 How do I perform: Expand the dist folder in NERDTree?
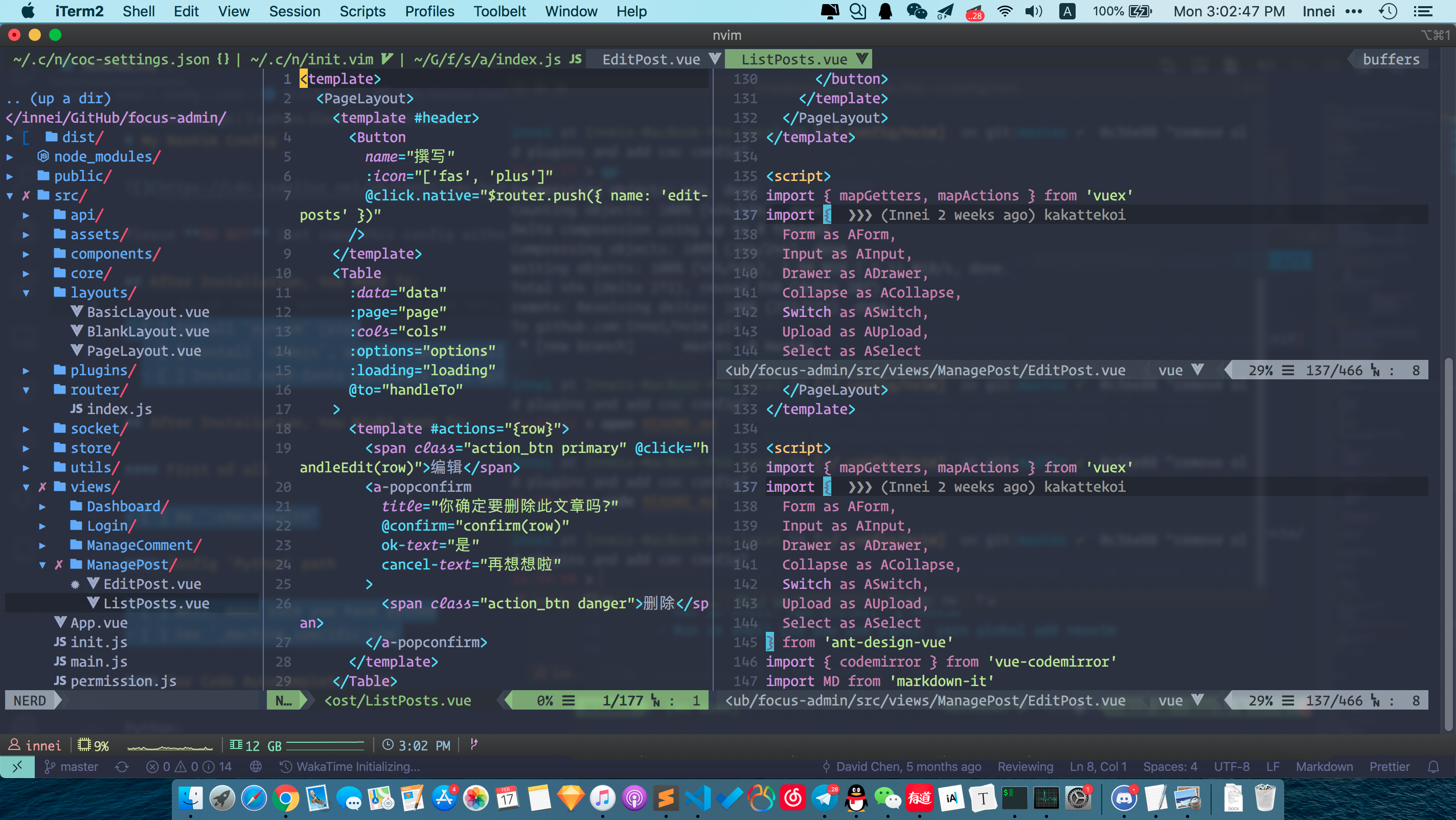pyautogui.click(x=10, y=138)
